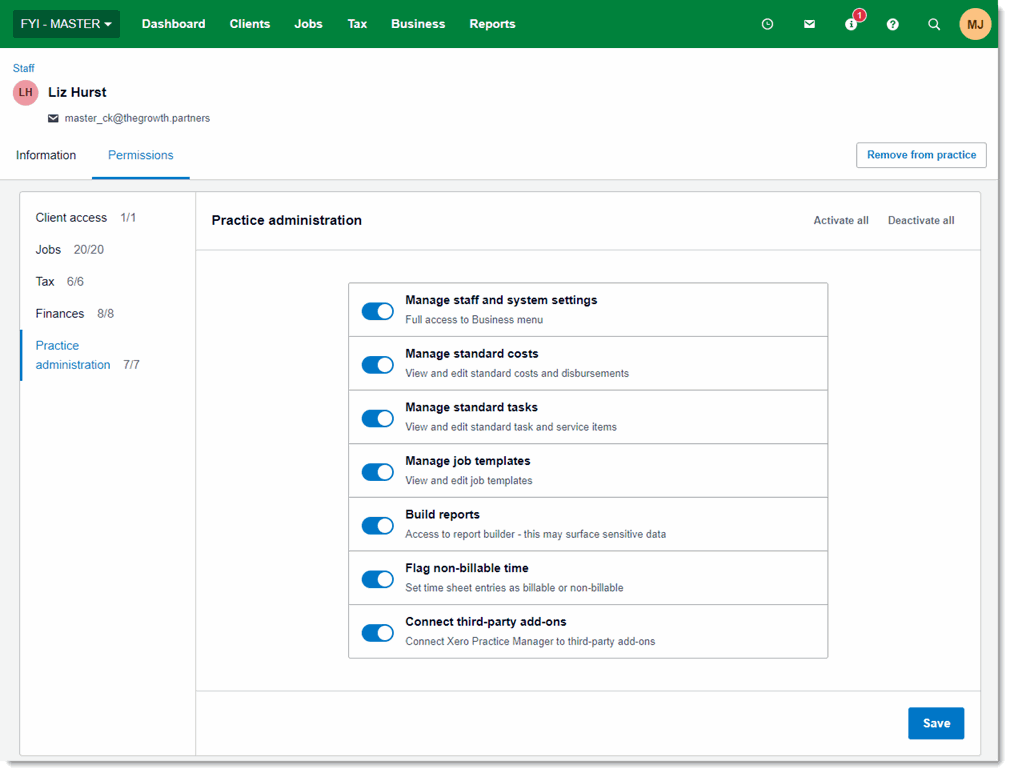The image size is (1010, 773).
Task: Select the Permissions tab
Action: (x=140, y=155)
